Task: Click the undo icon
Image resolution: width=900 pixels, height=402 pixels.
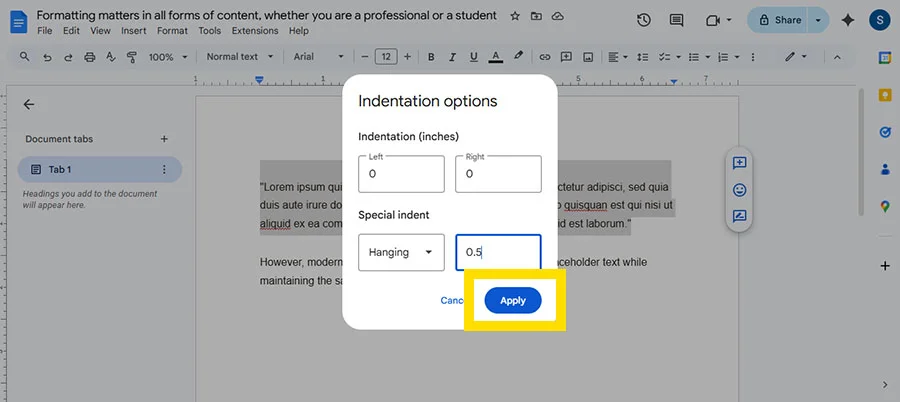Action: coord(46,57)
